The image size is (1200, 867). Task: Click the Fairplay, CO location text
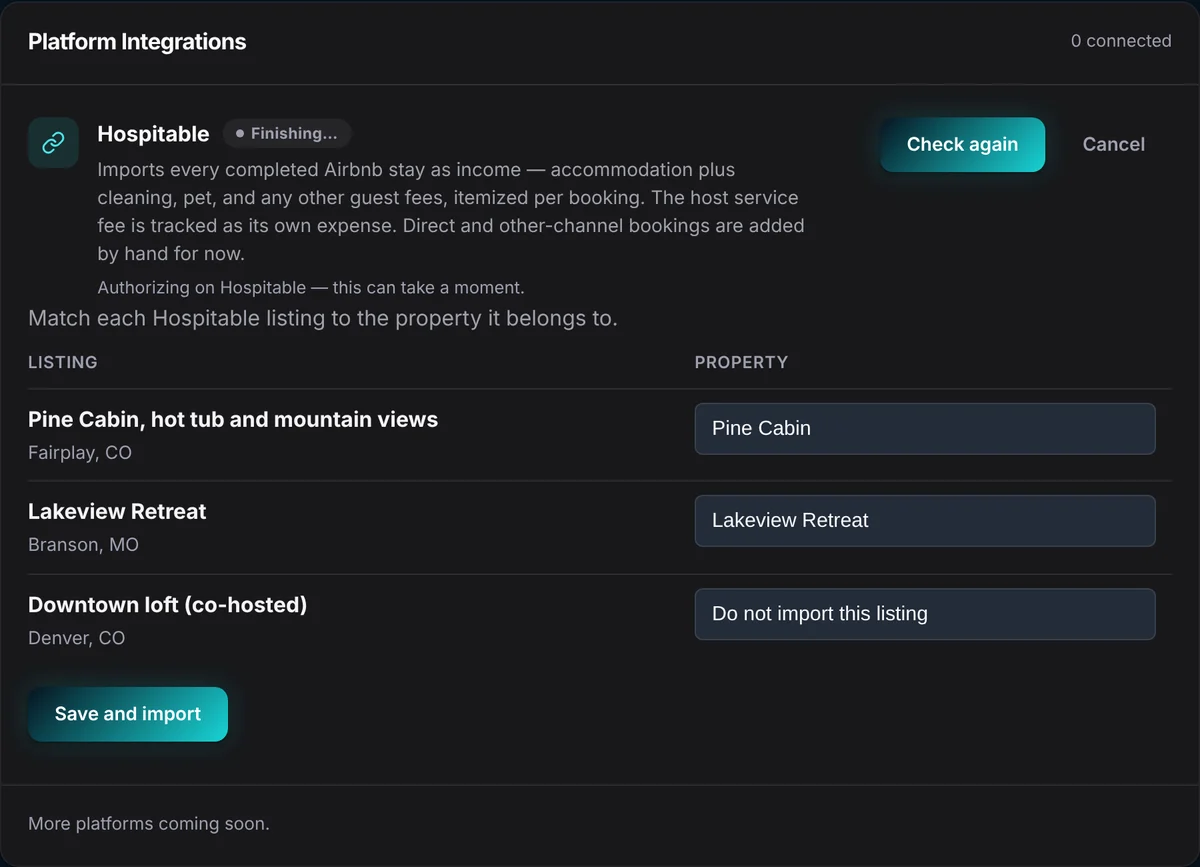(80, 453)
